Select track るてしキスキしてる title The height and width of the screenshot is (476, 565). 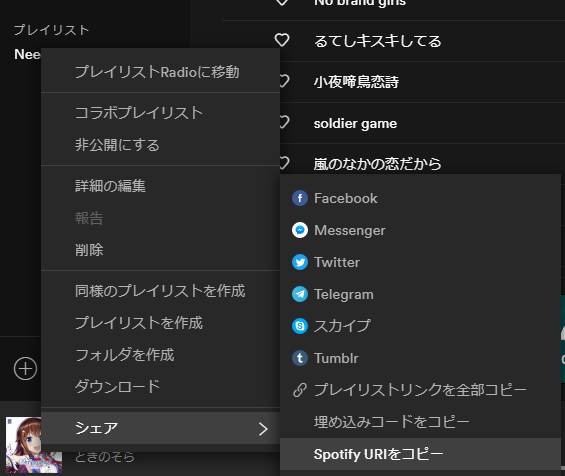pyautogui.click(x=378, y=41)
